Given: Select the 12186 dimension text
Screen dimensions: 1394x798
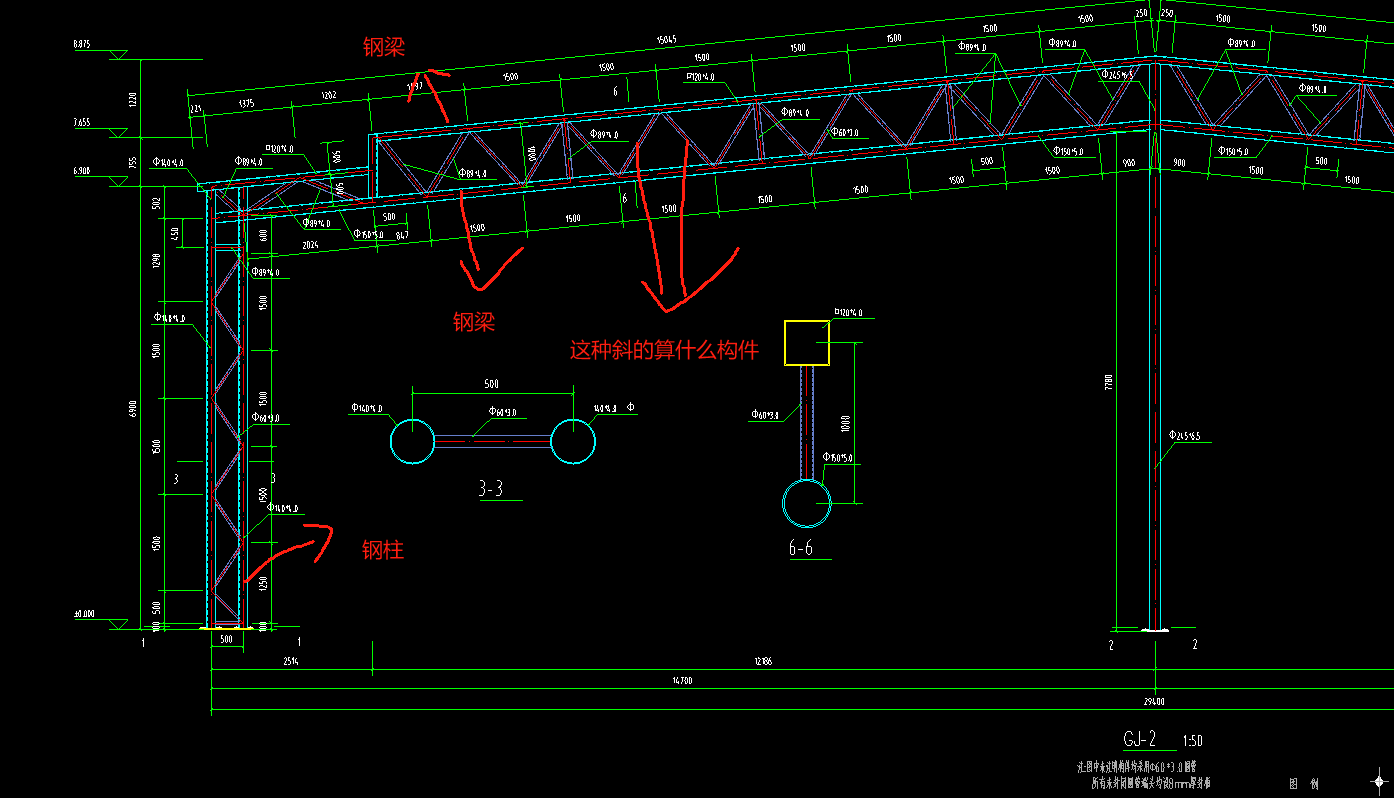Looking at the screenshot, I should coord(763,662).
